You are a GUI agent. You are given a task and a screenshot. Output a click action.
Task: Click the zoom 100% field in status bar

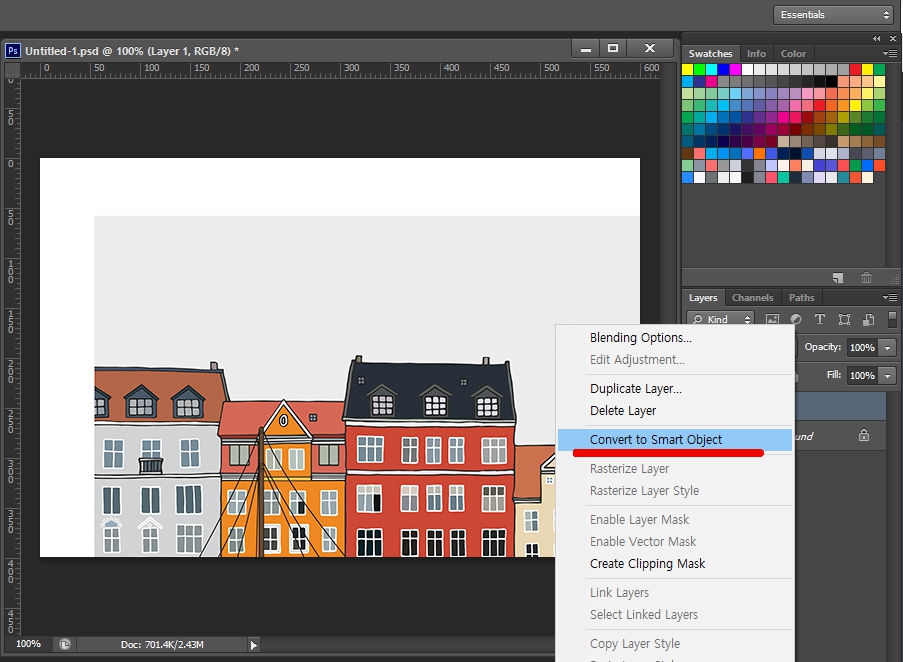[28, 644]
